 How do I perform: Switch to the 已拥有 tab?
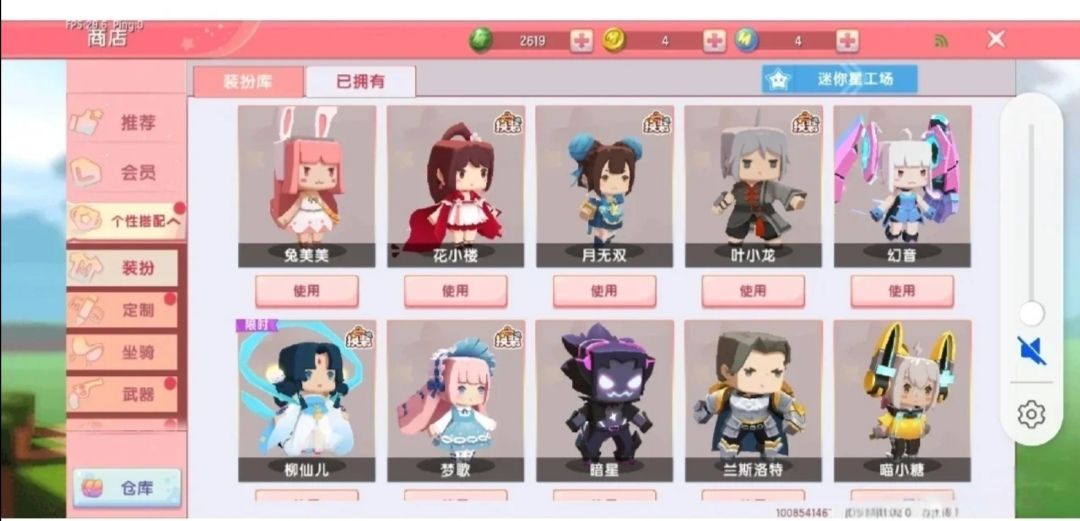click(360, 81)
